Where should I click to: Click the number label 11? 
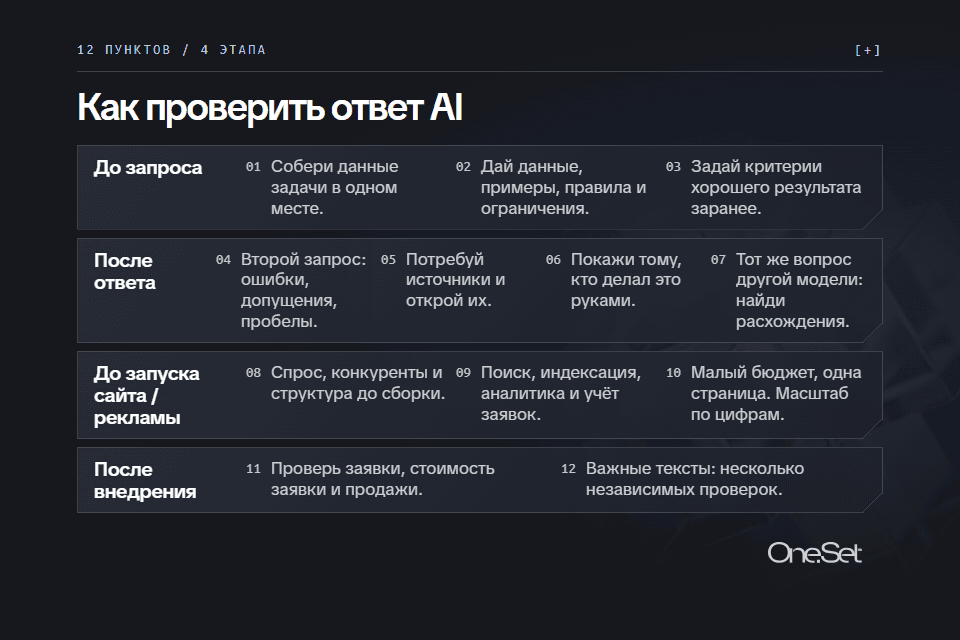click(x=253, y=469)
